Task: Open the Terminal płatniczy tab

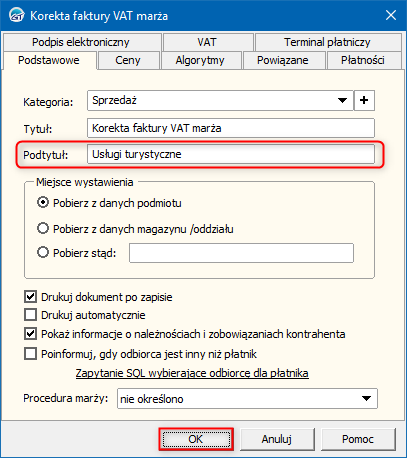Action: click(x=327, y=42)
